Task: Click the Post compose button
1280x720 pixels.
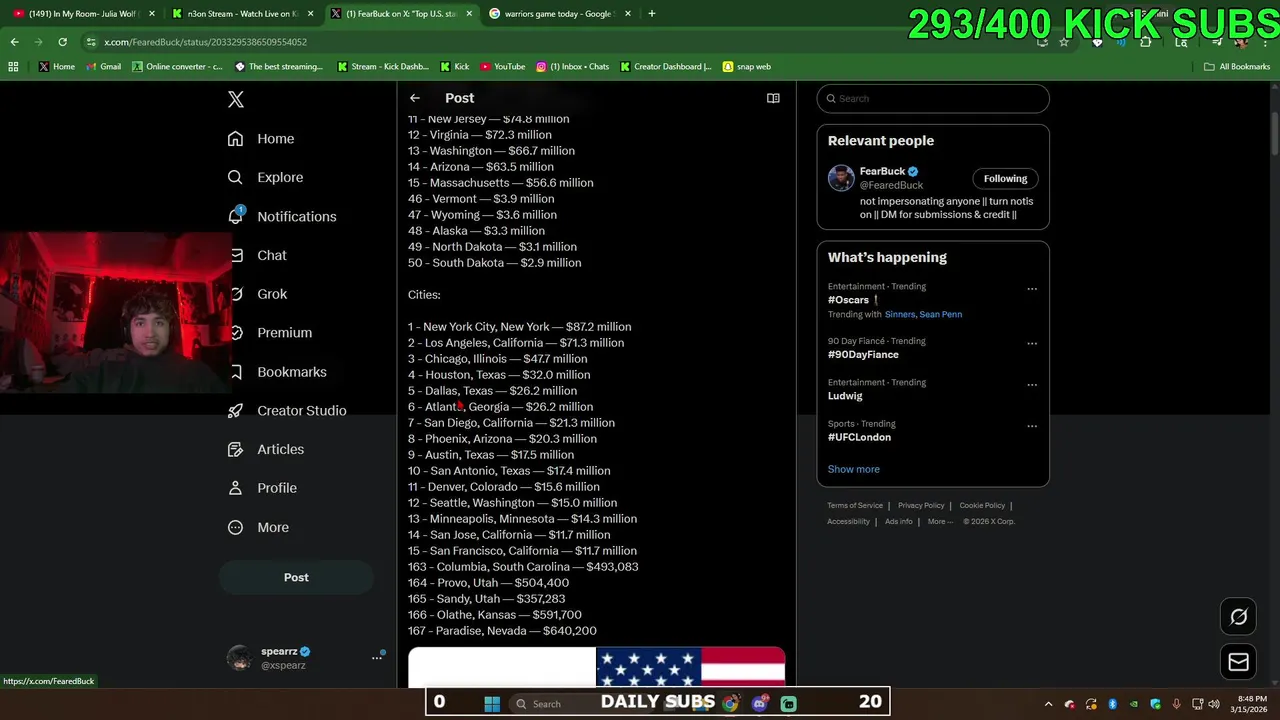Action: click(296, 577)
